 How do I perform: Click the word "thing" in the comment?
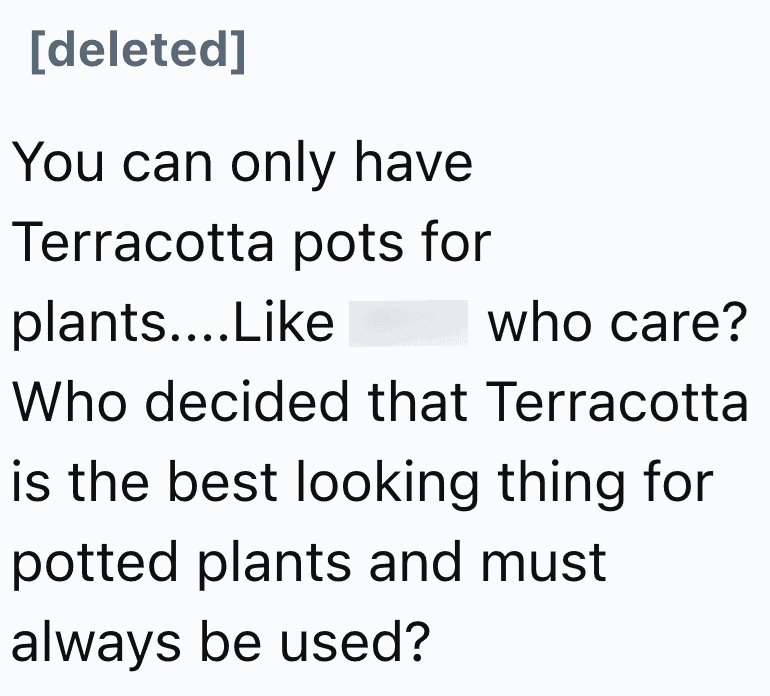pos(561,485)
